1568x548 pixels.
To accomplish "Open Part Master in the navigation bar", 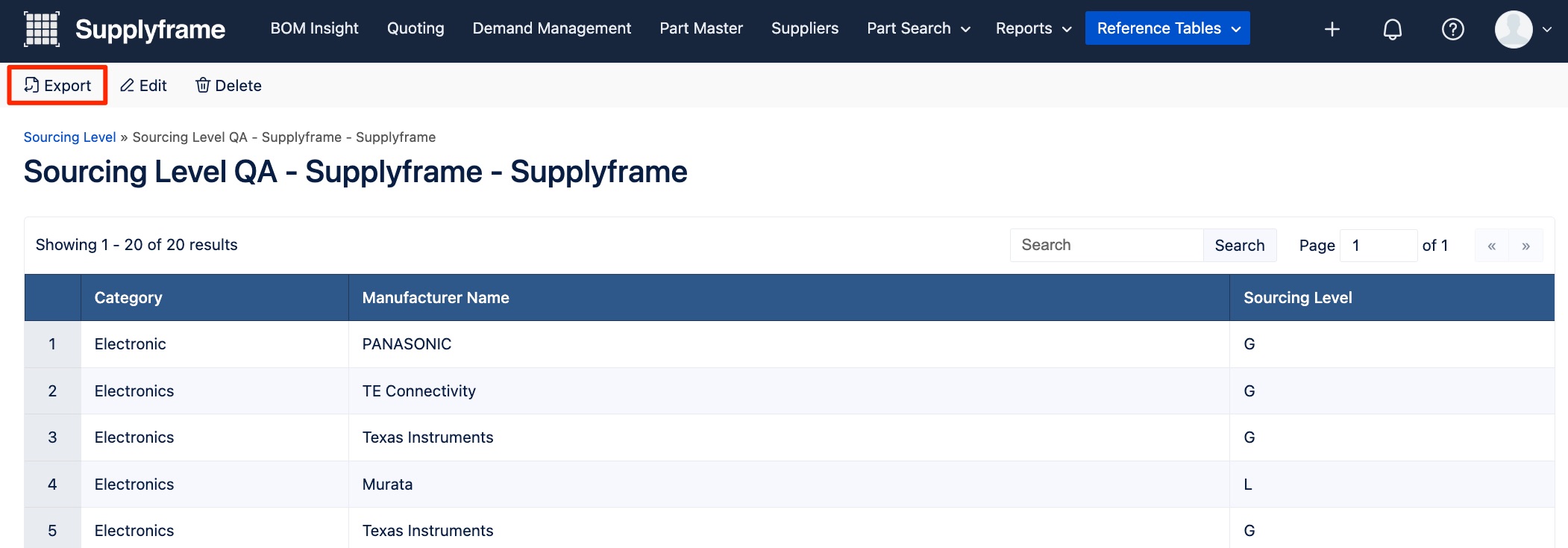I will tap(701, 28).
